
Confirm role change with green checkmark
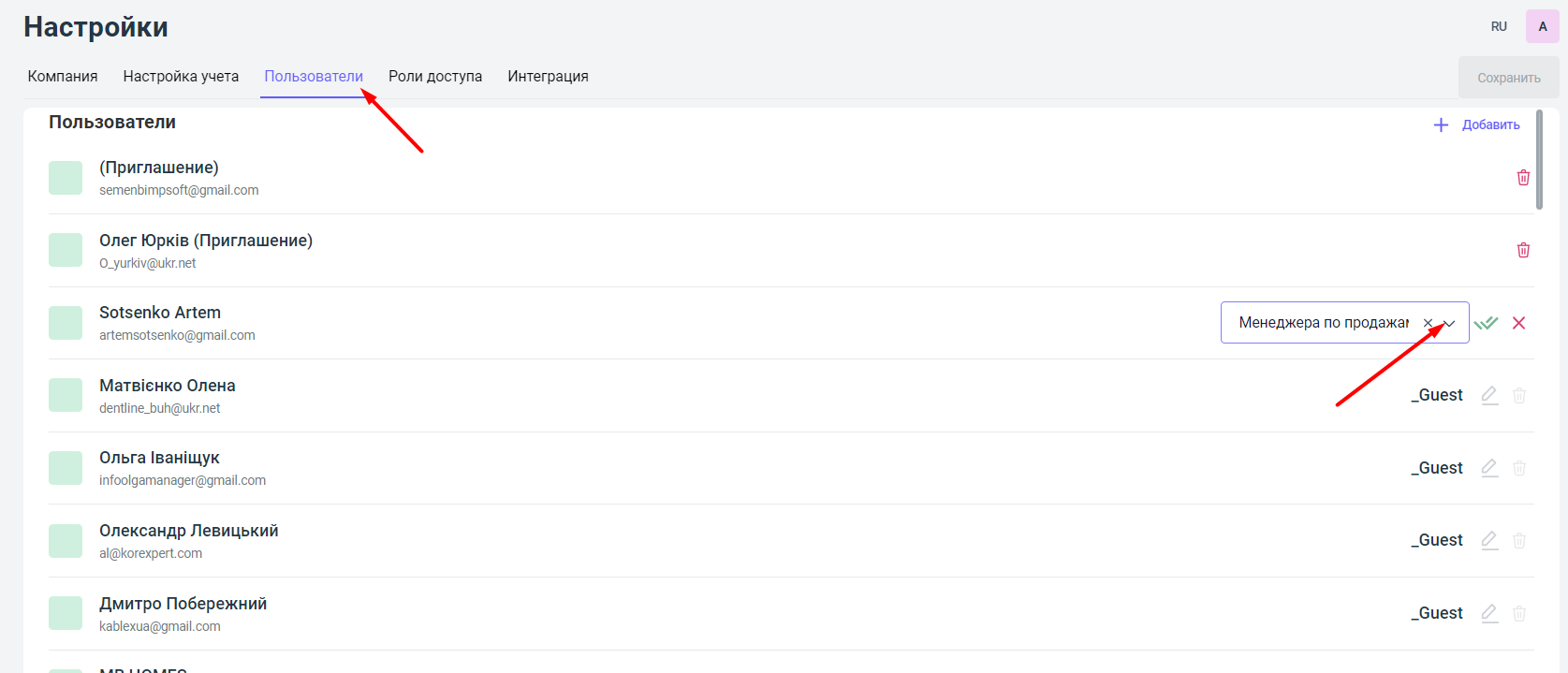click(x=1486, y=323)
